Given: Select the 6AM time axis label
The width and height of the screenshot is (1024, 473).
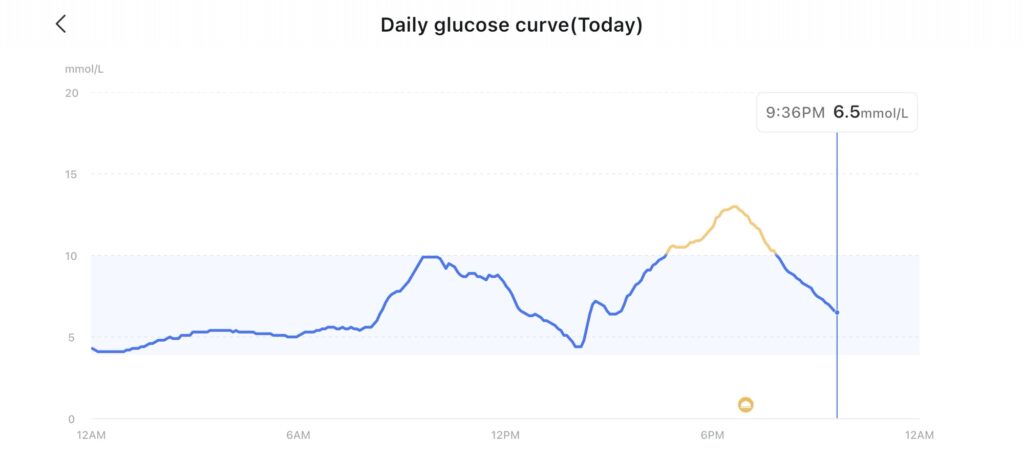Looking at the screenshot, I should coord(298,435).
